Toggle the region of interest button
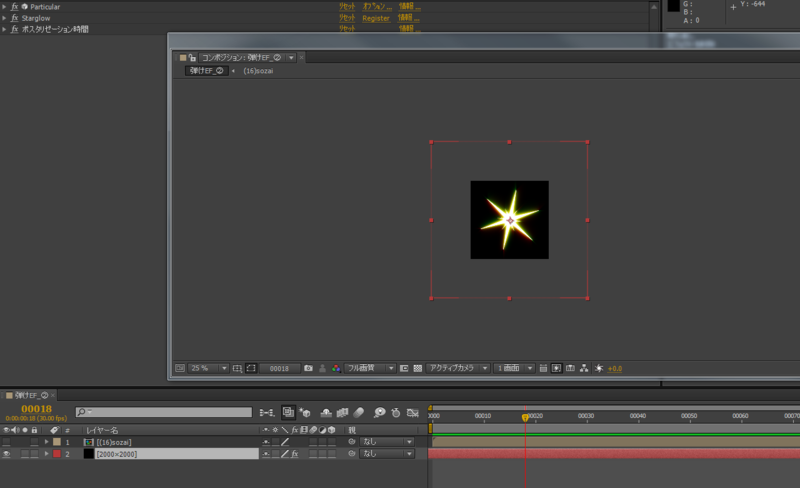 click(x=404, y=368)
